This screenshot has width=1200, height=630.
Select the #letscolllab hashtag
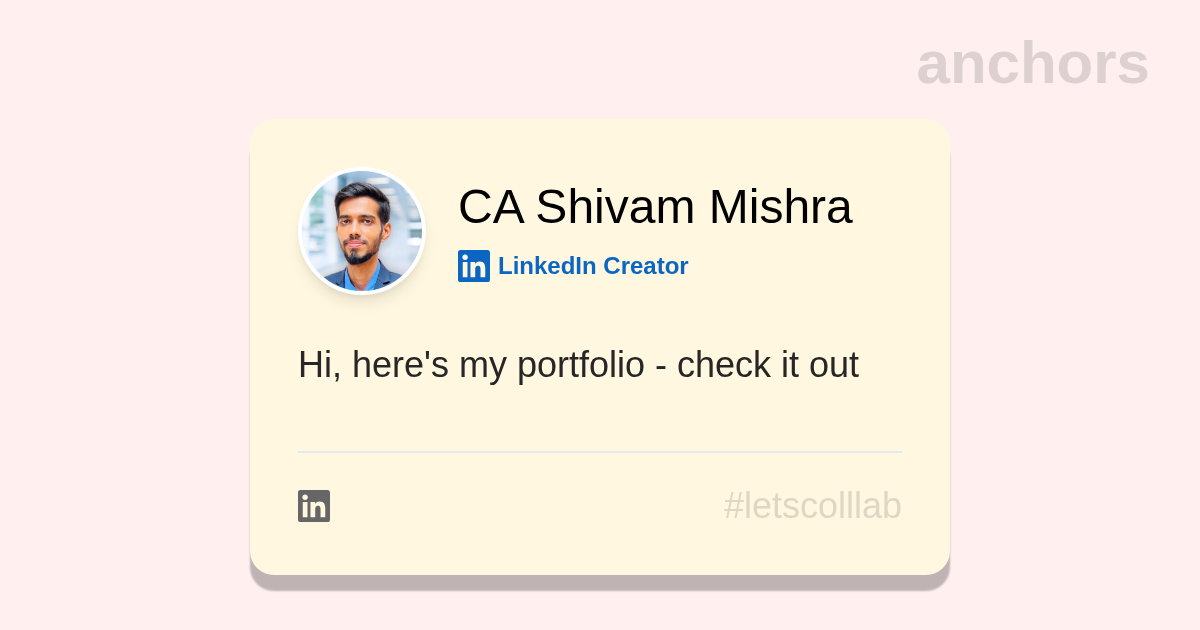point(812,506)
